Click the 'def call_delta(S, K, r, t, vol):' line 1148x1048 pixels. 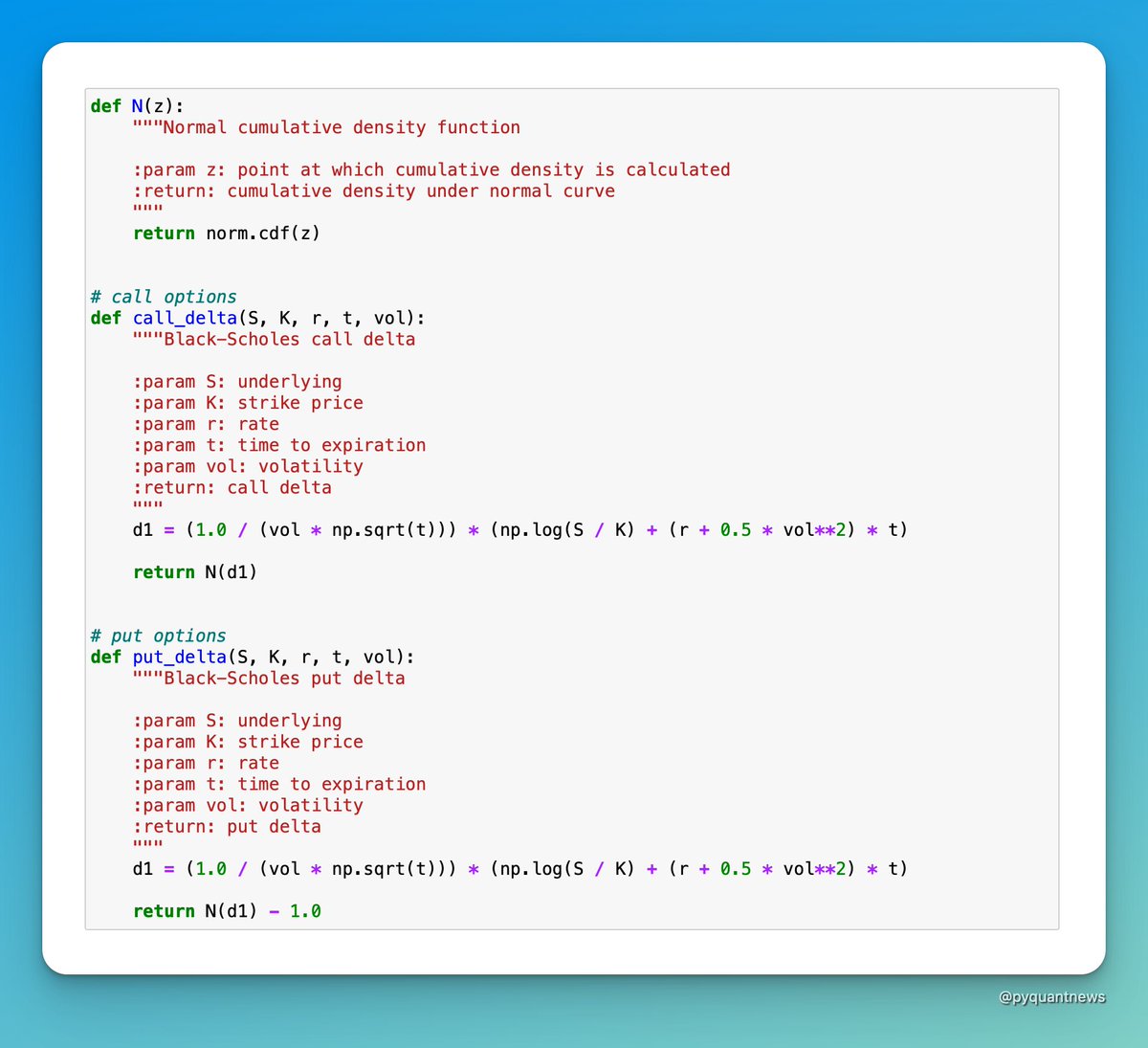tap(258, 318)
